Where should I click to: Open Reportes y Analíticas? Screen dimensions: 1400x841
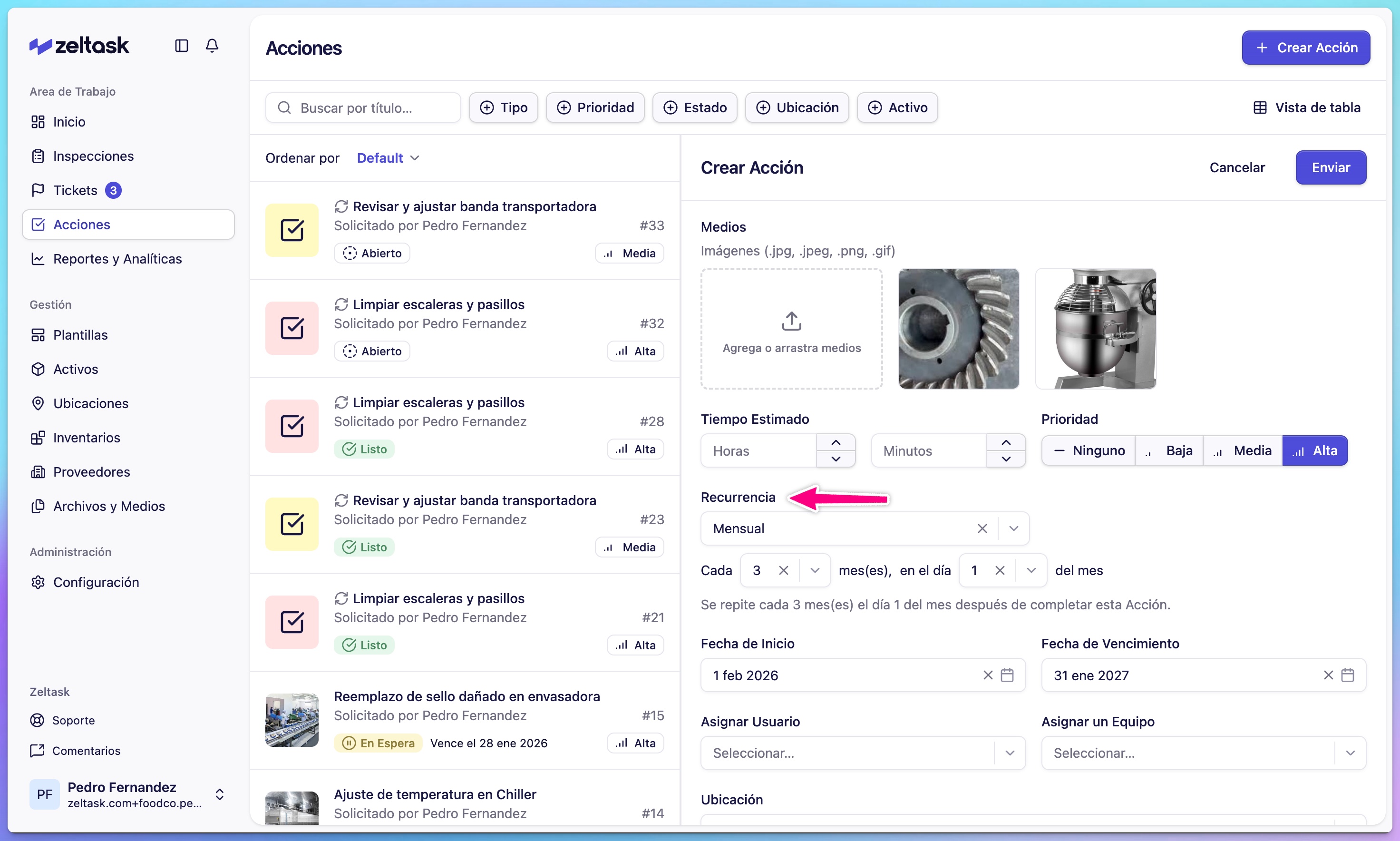pos(117,258)
